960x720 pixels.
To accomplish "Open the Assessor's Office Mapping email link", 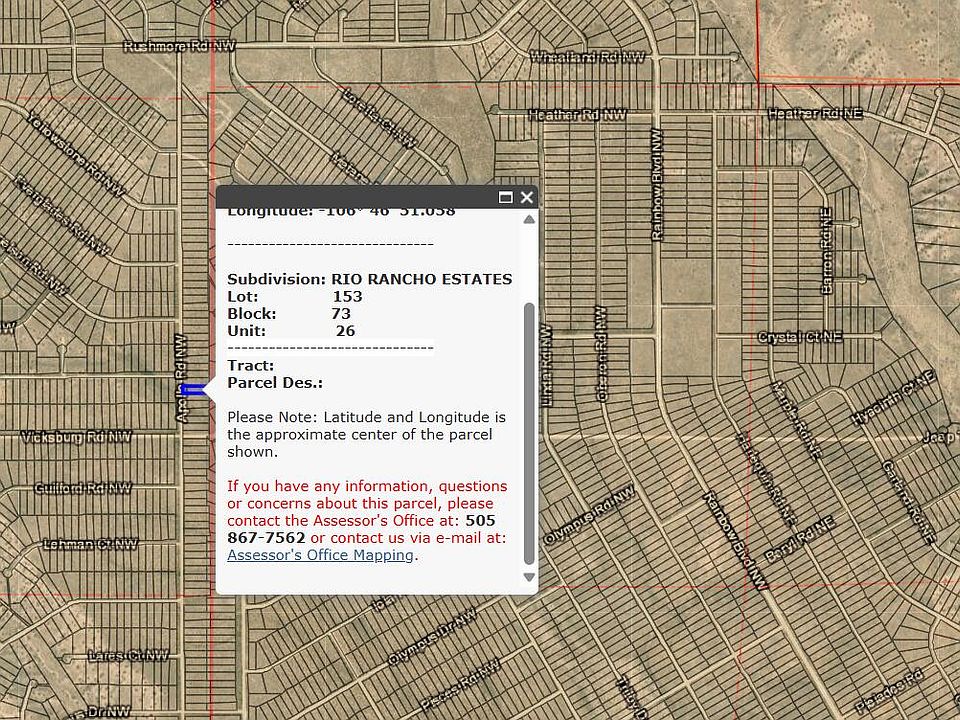I will [320, 555].
